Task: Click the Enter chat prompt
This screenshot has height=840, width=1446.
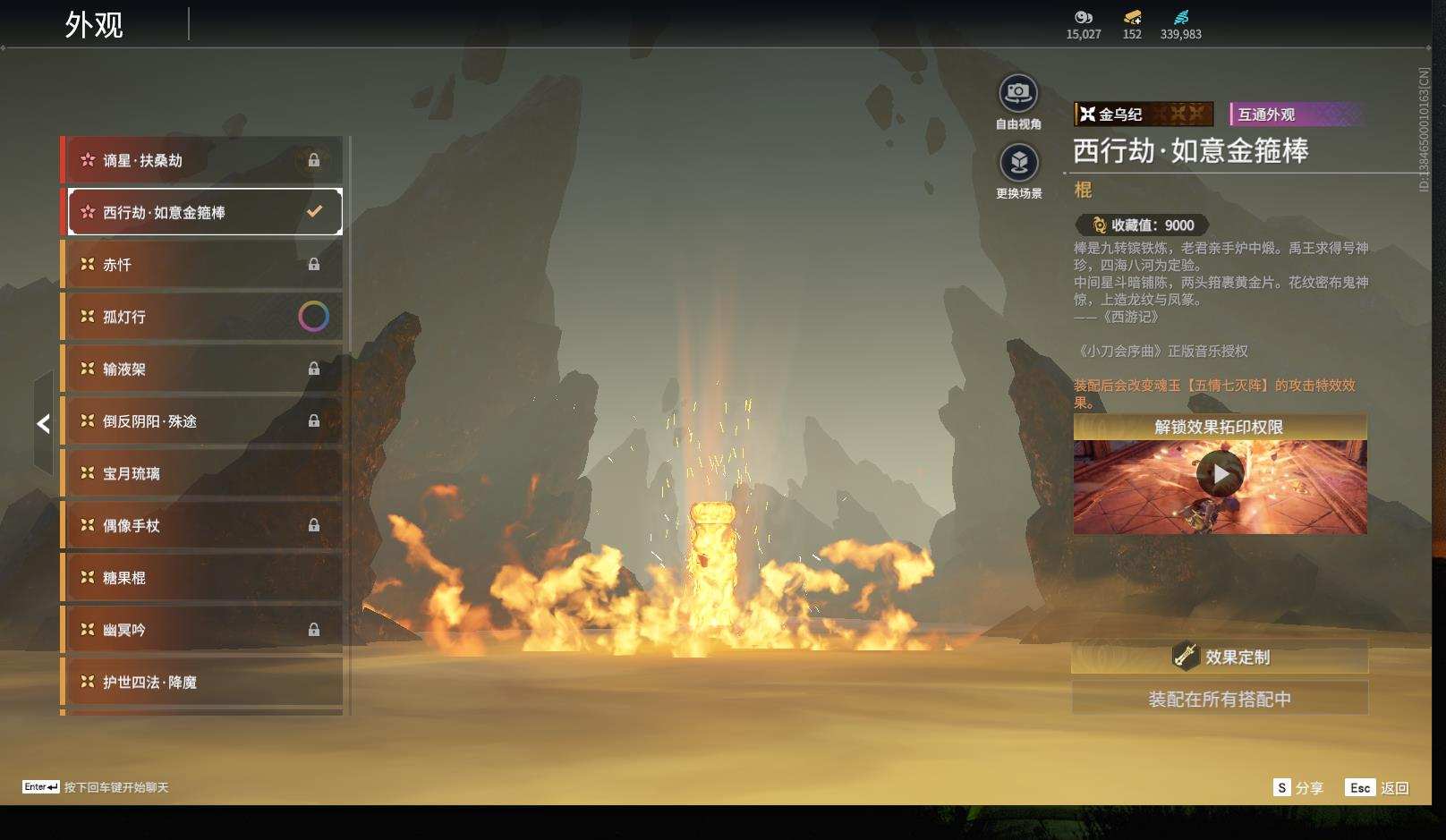Action: (96, 787)
